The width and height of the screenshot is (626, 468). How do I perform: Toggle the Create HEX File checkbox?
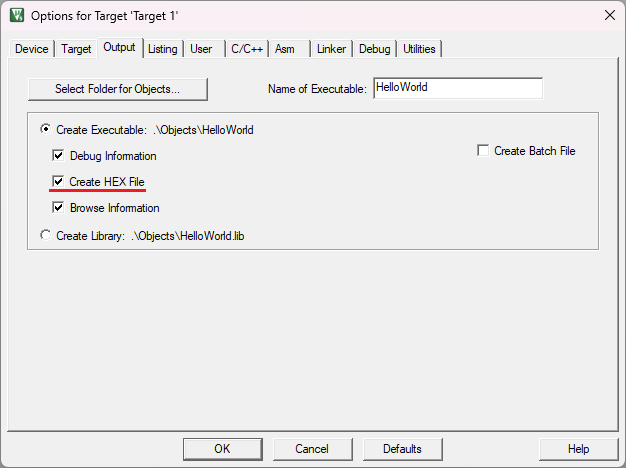click(x=58, y=182)
